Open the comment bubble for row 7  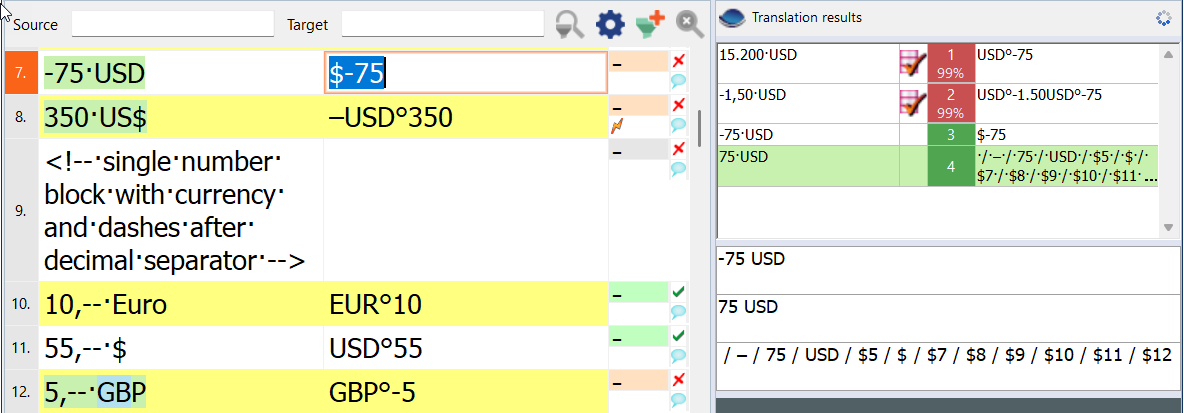tap(678, 81)
